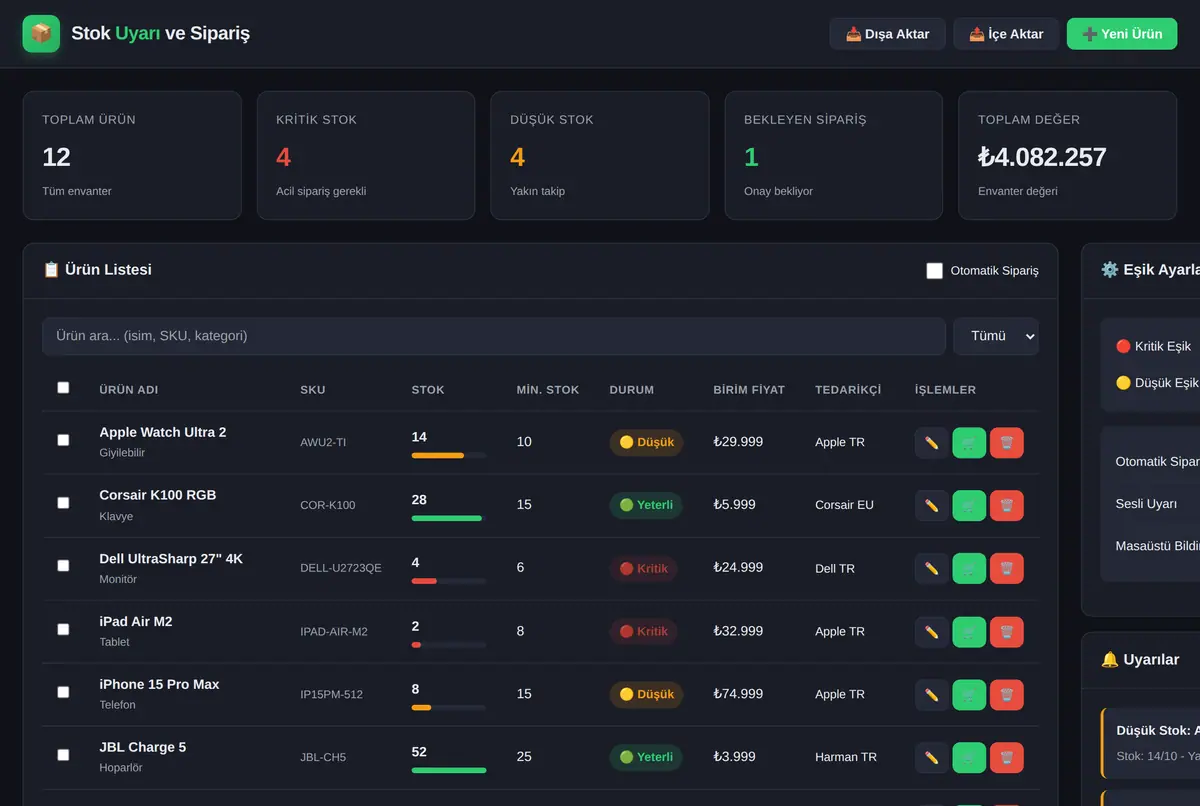The height and width of the screenshot is (806, 1200).
Task: Click the Harman TR supplier cell
Action: 846,757
